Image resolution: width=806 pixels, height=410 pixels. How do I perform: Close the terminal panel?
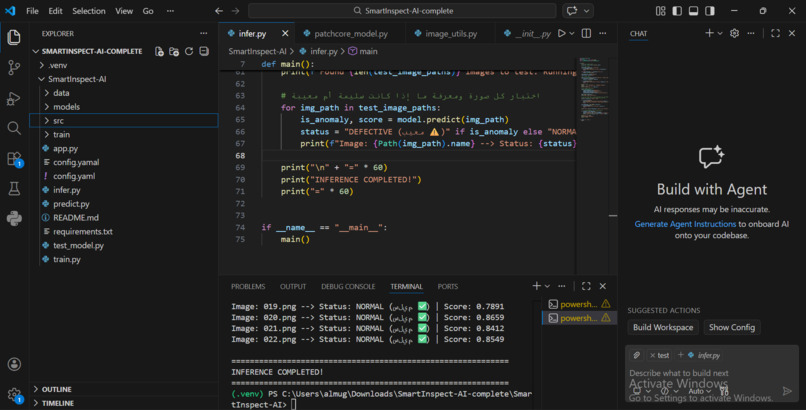tap(602, 286)
